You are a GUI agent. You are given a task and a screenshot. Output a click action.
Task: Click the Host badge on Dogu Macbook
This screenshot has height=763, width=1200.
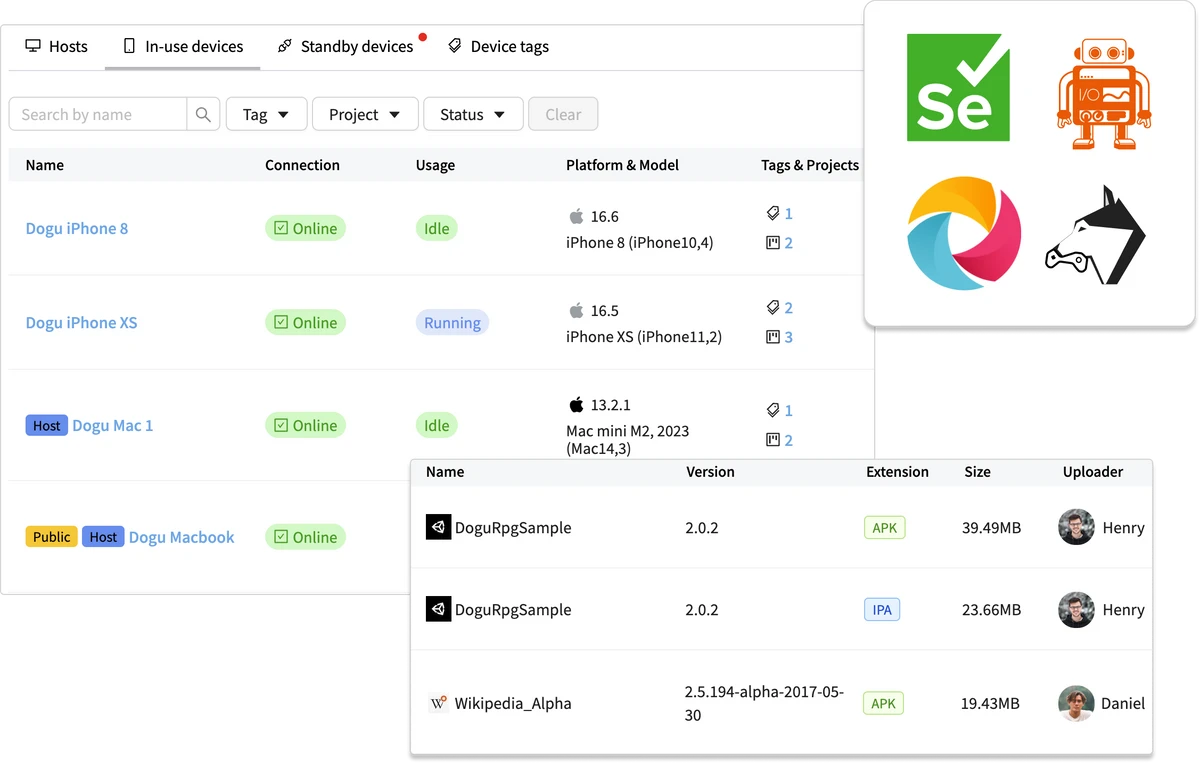tap(103, 537)
